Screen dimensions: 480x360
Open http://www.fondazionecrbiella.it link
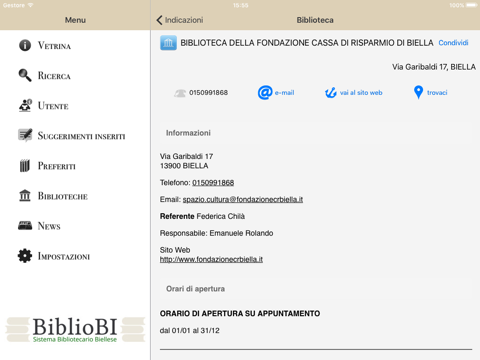click(x=211, y=259)
